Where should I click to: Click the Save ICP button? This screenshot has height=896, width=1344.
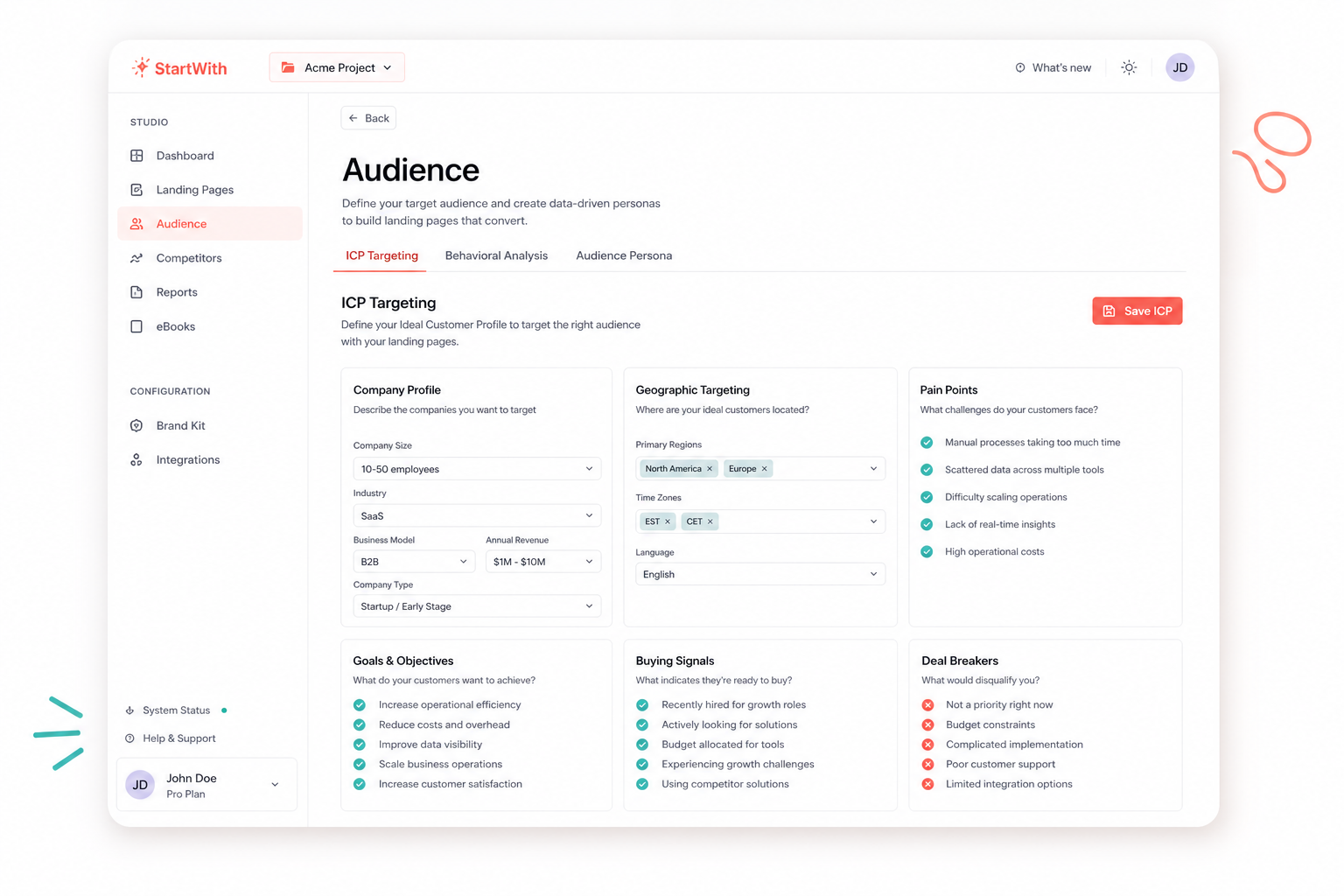click(x=1137, y=311)
